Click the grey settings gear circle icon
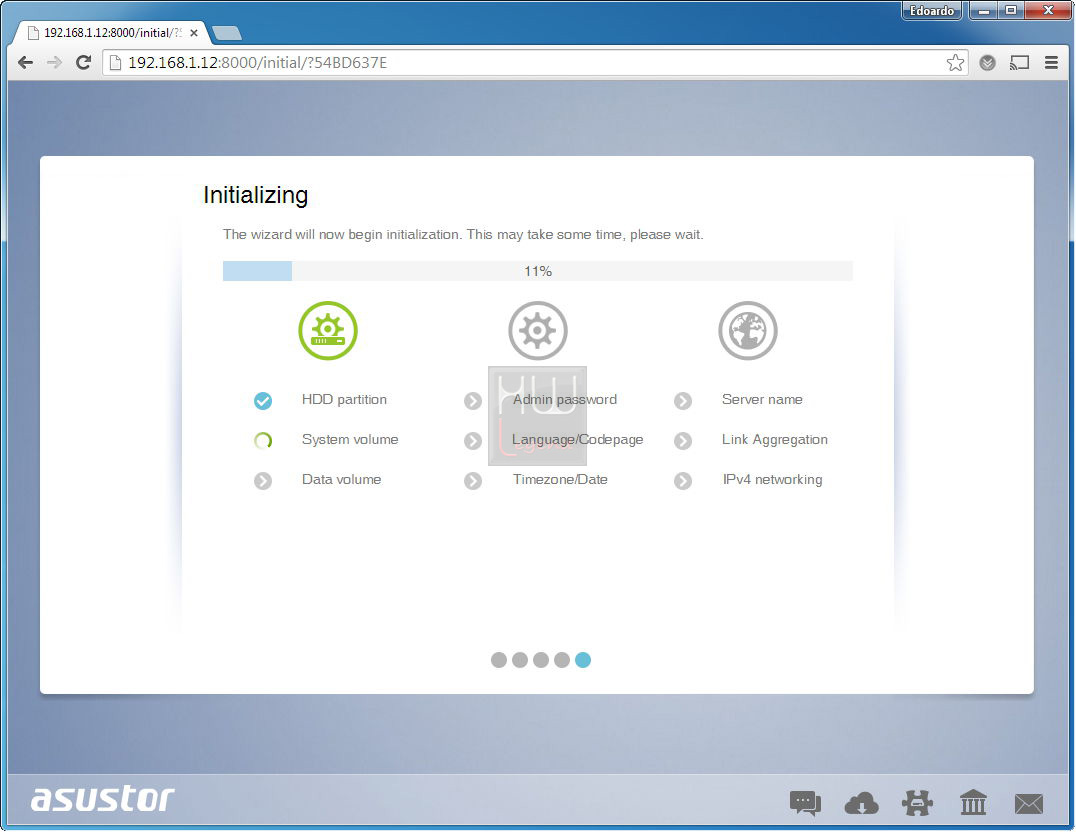1076x832 pixels. pyautogui.click(x=538, y=330)
